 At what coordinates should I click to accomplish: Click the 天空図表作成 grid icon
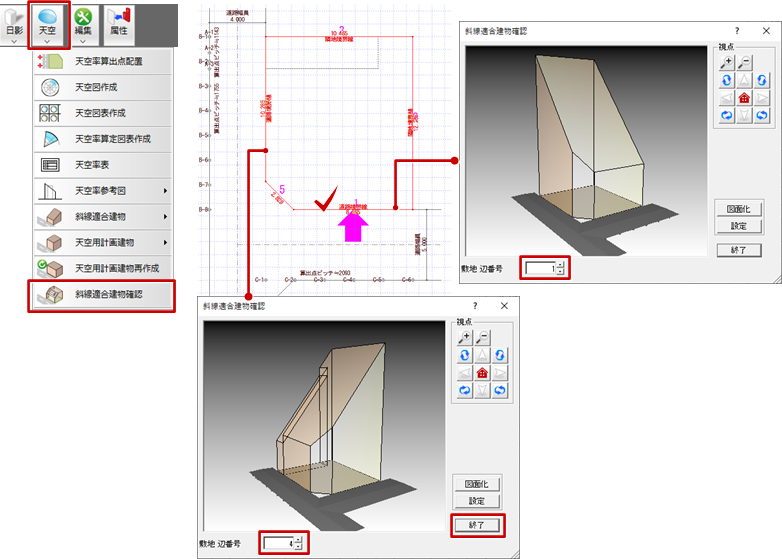pyautogui.click(x=50, y=114)
